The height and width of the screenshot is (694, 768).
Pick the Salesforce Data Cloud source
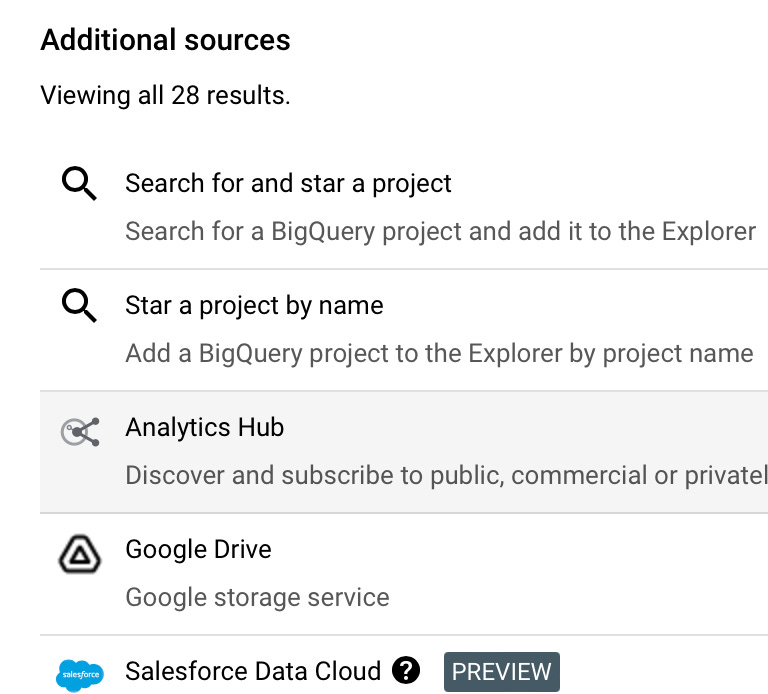click(253, 671)
